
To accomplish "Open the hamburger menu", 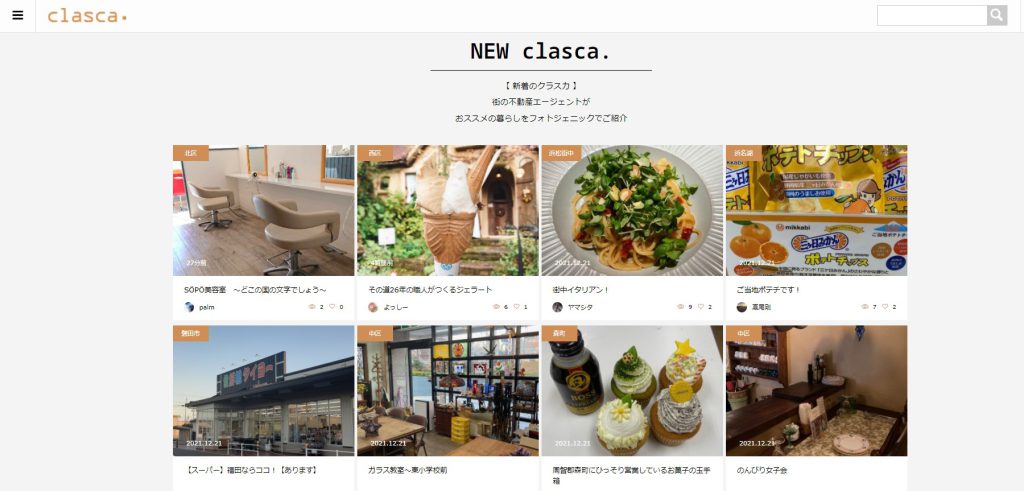I will [x=18, y=16].
